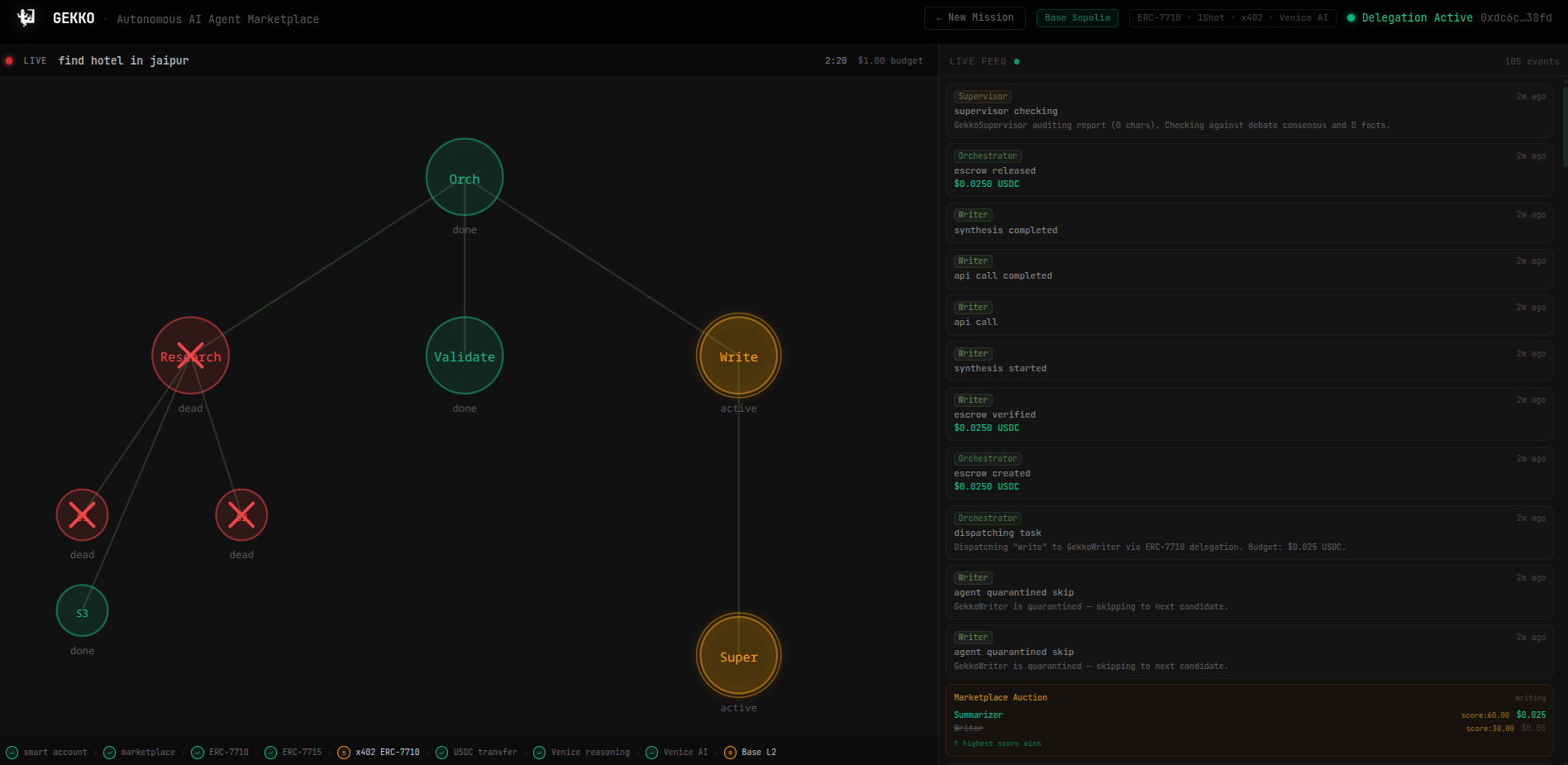This screenshot has height=765, width=1568.
Task: Open the synthesis completed feed event
Action: 1249,222
